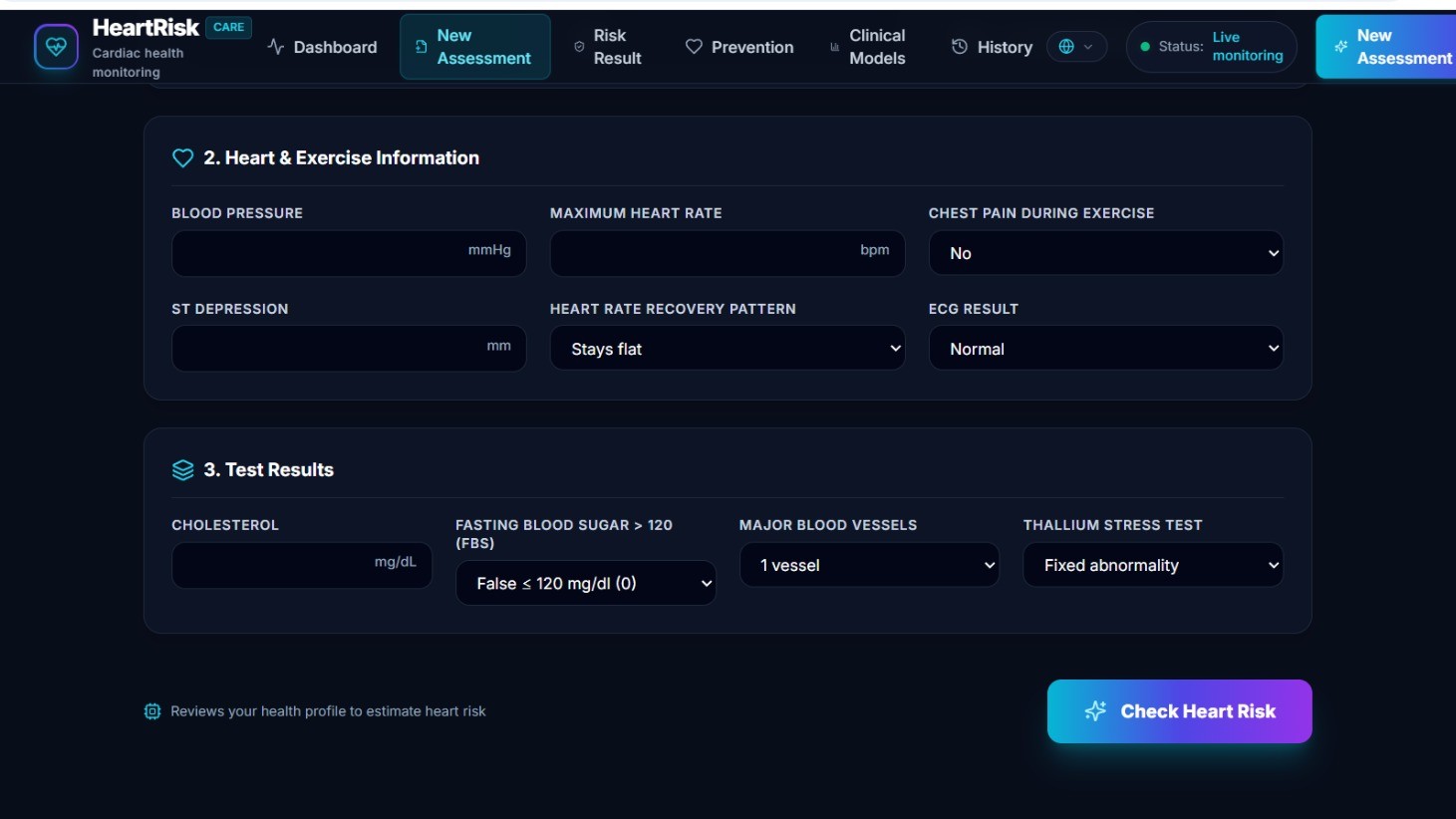Screen dimensions: 1456x819
Task: Go to the Dashboard tab
Action: coord(323,47)
